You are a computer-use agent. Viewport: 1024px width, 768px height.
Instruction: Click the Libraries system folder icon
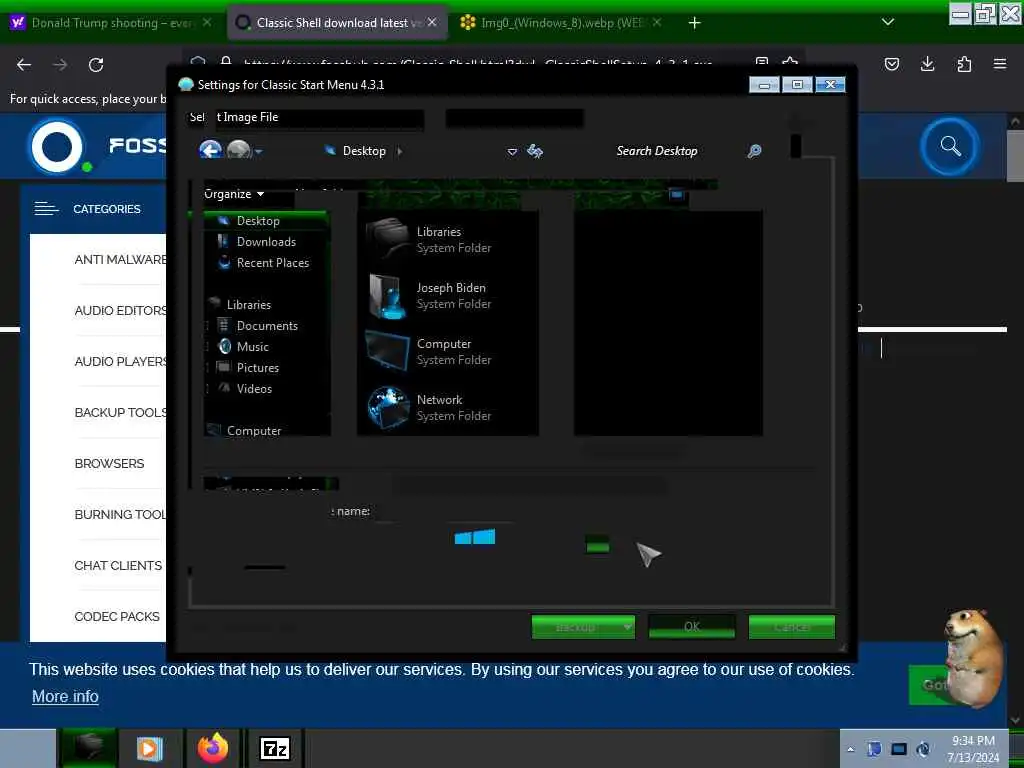click(x=388, y=239)
